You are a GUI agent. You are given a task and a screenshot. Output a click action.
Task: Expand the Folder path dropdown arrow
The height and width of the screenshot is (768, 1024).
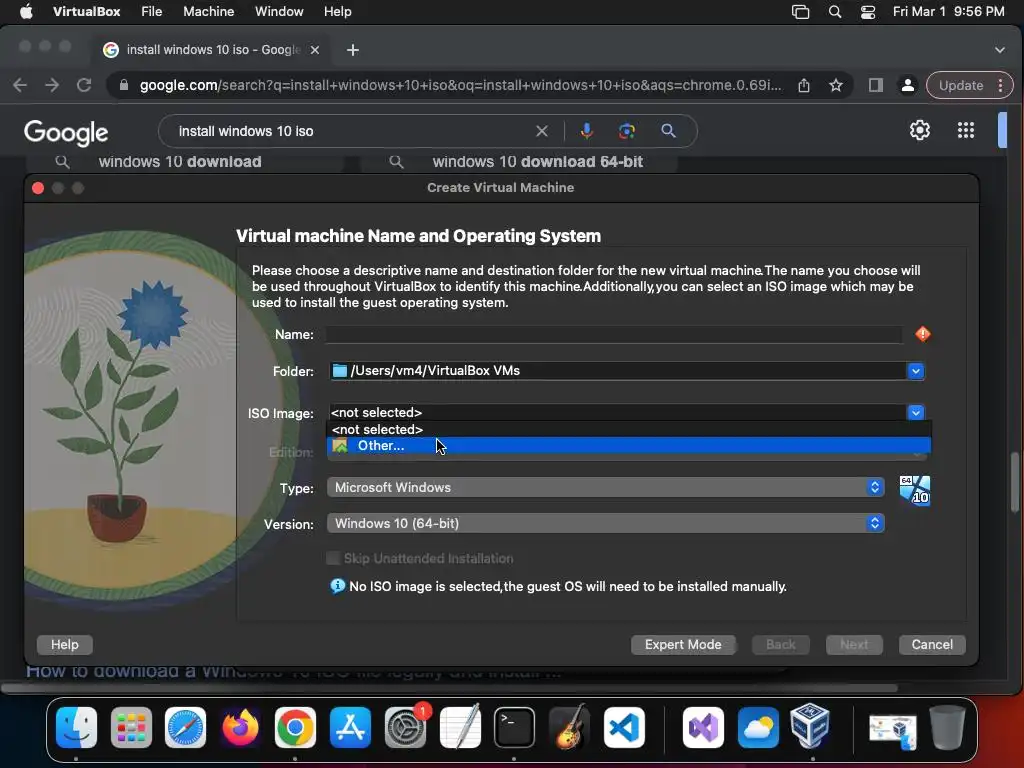tap(916, 371)
